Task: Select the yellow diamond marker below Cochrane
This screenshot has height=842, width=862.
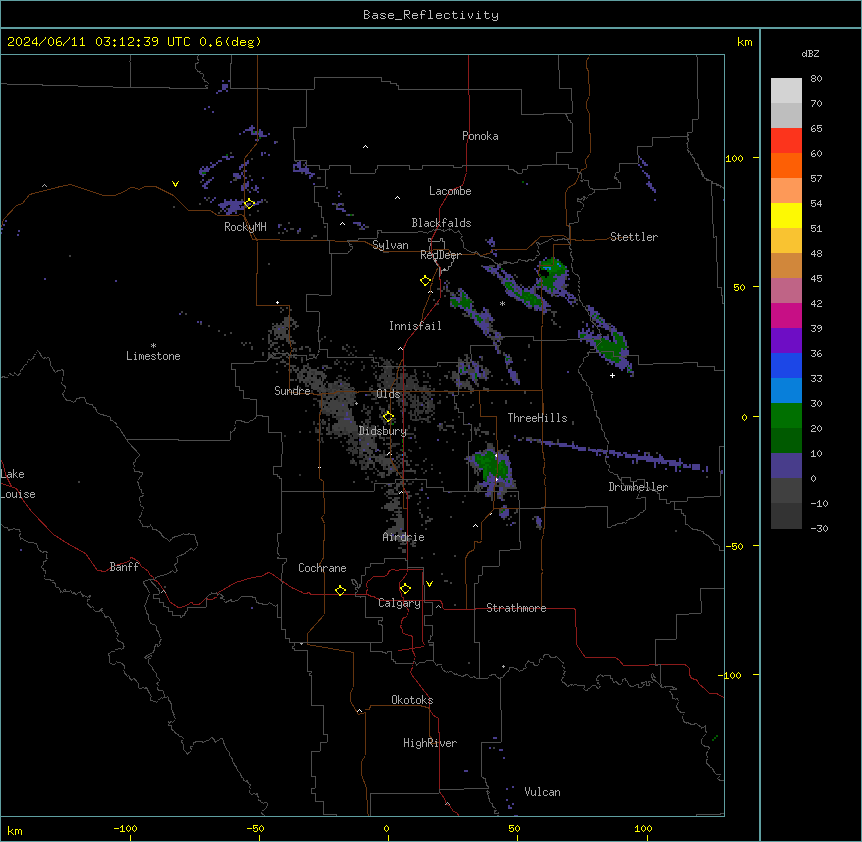Action: (x=340, y=590)
